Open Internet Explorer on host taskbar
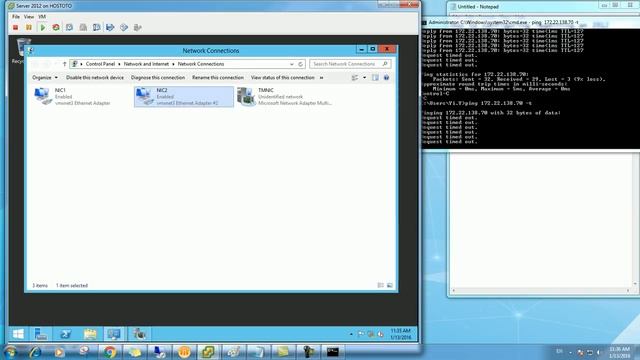This screenshot has width=640, height=360. click(x=35, y=352)
